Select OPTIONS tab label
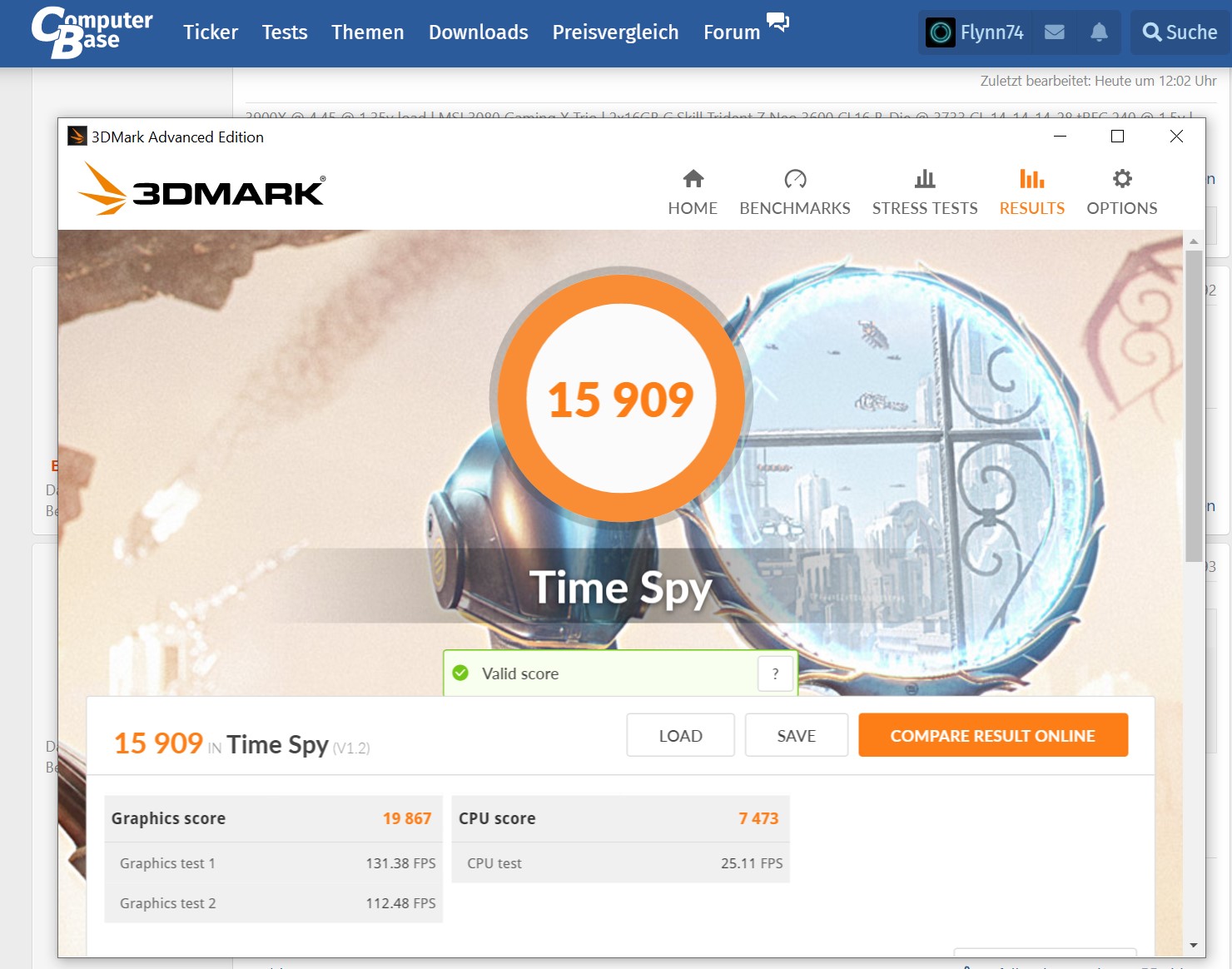Screen dimensions: 1232x969 [x=1122, y=208]
